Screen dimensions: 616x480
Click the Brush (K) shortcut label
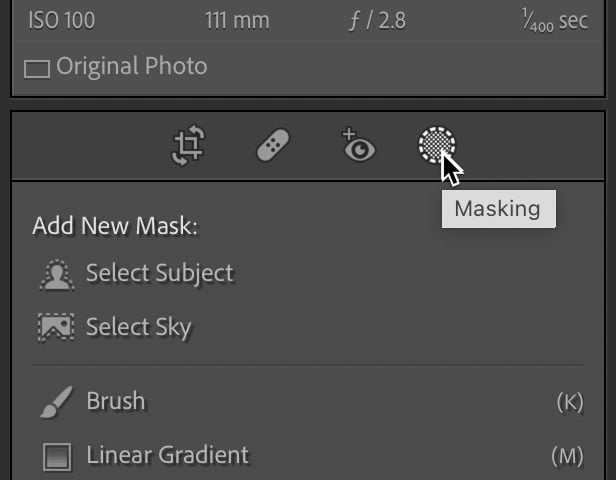(570, 402)
